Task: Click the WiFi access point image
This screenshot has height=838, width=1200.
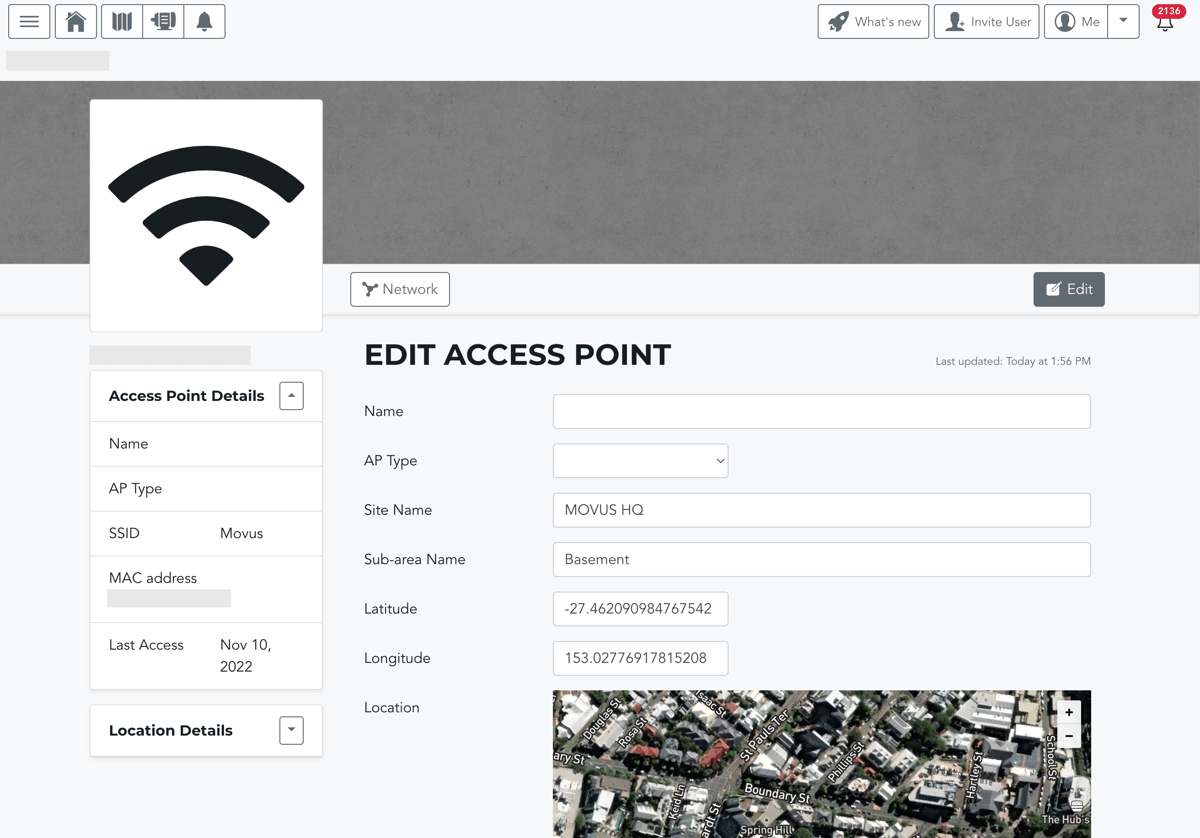Action: [206, 214]
